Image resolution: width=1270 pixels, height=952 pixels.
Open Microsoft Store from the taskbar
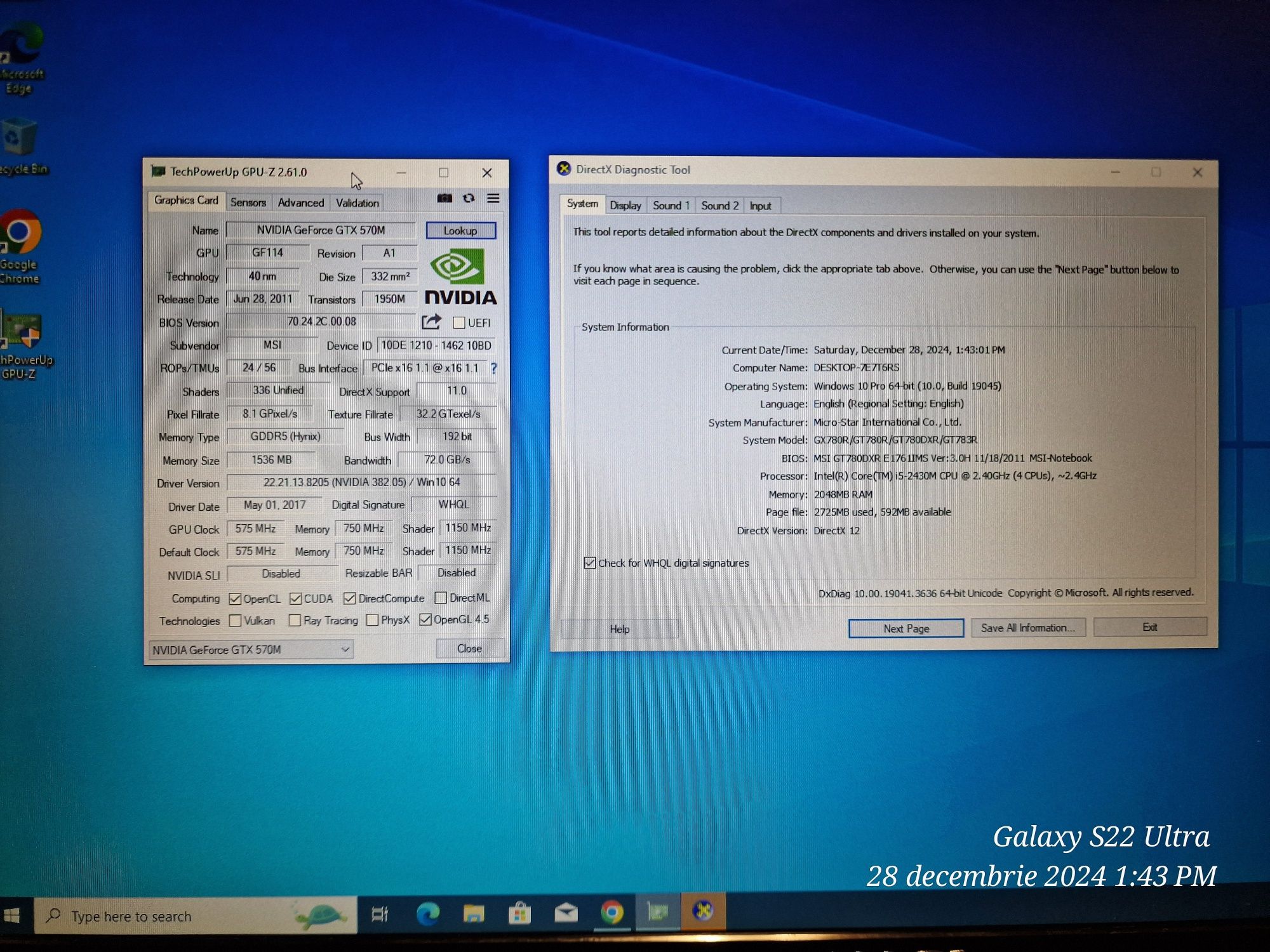tap(519, 914)
